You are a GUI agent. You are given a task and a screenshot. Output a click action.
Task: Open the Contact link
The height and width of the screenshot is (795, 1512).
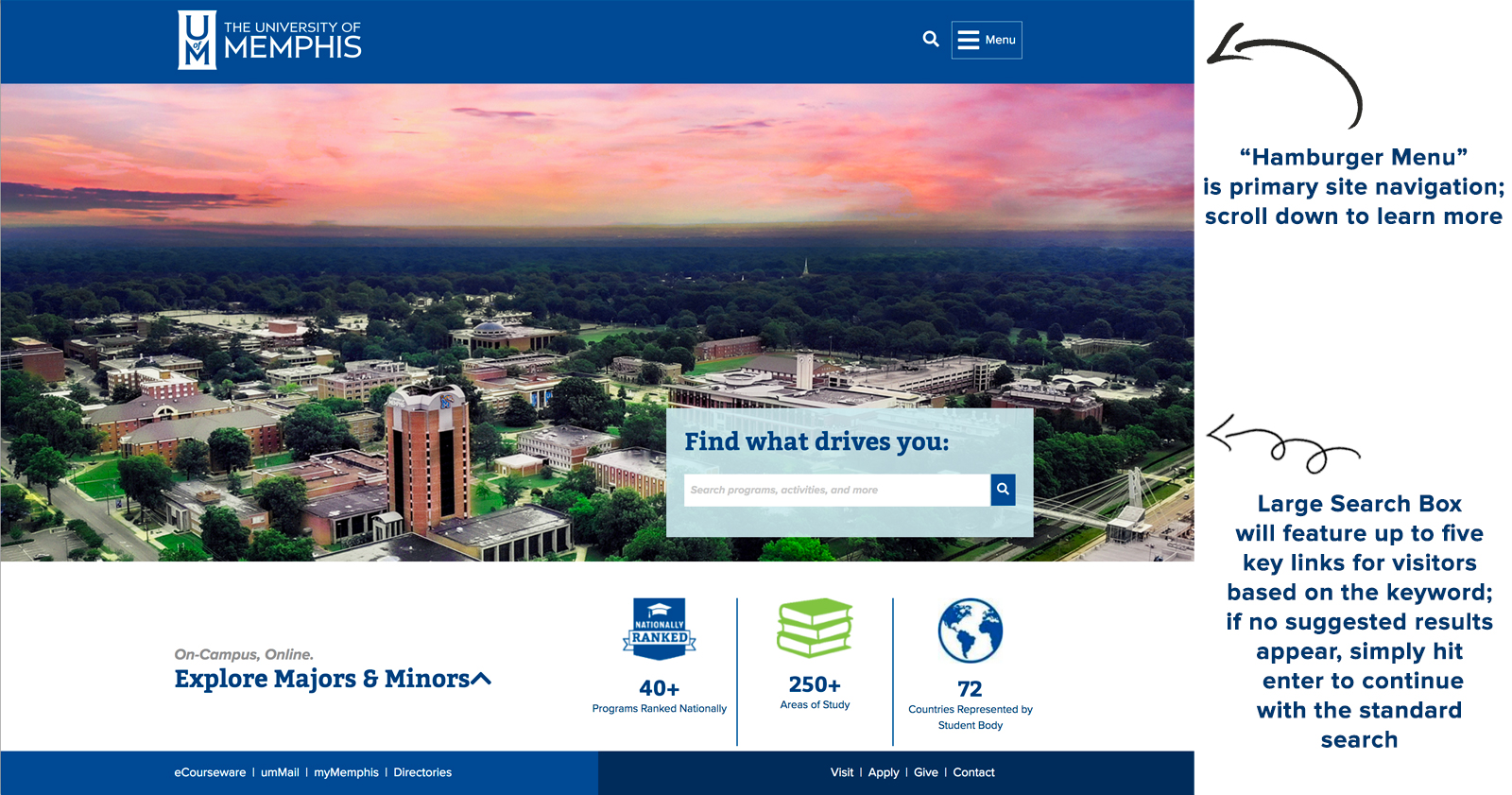click(973, 772)
